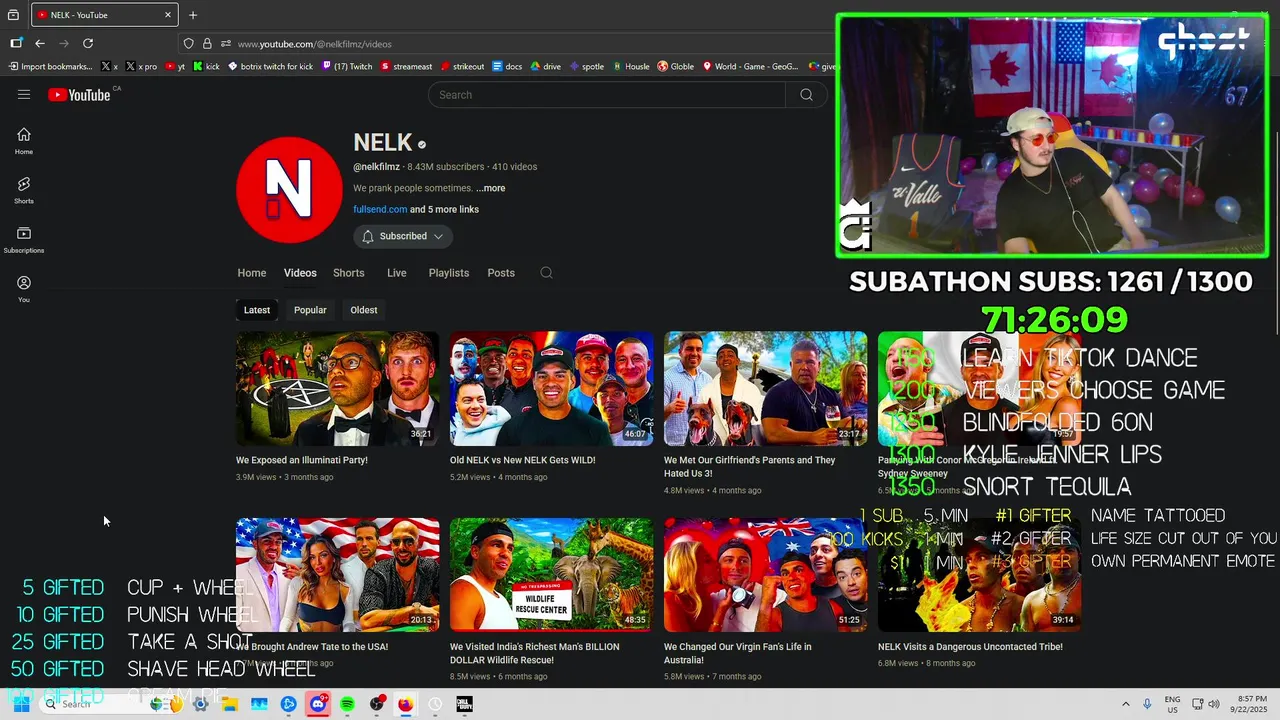Click the YouTube search magnifier button
The height and width of the screenshot is (720, 1280).
[806, 95]
